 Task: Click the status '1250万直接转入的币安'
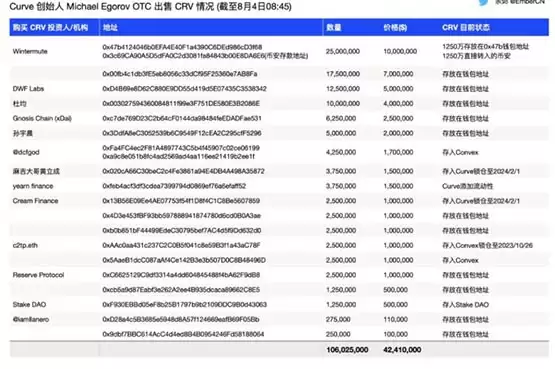point(476,56)
